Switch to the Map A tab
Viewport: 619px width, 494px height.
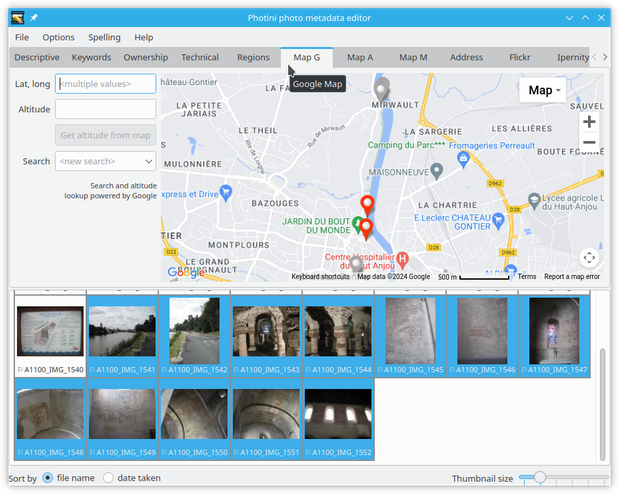coord(360,57)
